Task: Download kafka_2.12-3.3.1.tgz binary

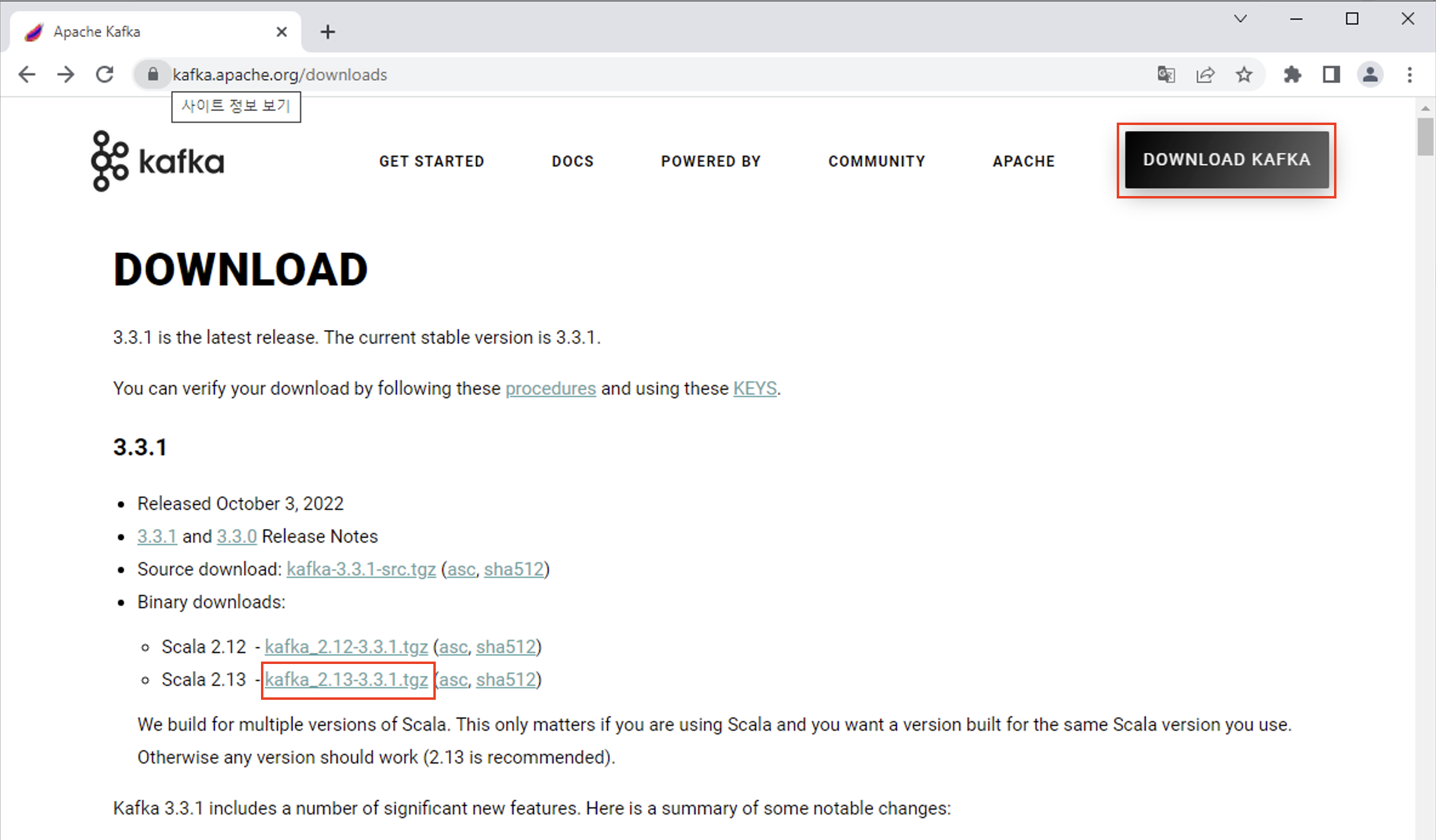Action: (x=347, y=647)
